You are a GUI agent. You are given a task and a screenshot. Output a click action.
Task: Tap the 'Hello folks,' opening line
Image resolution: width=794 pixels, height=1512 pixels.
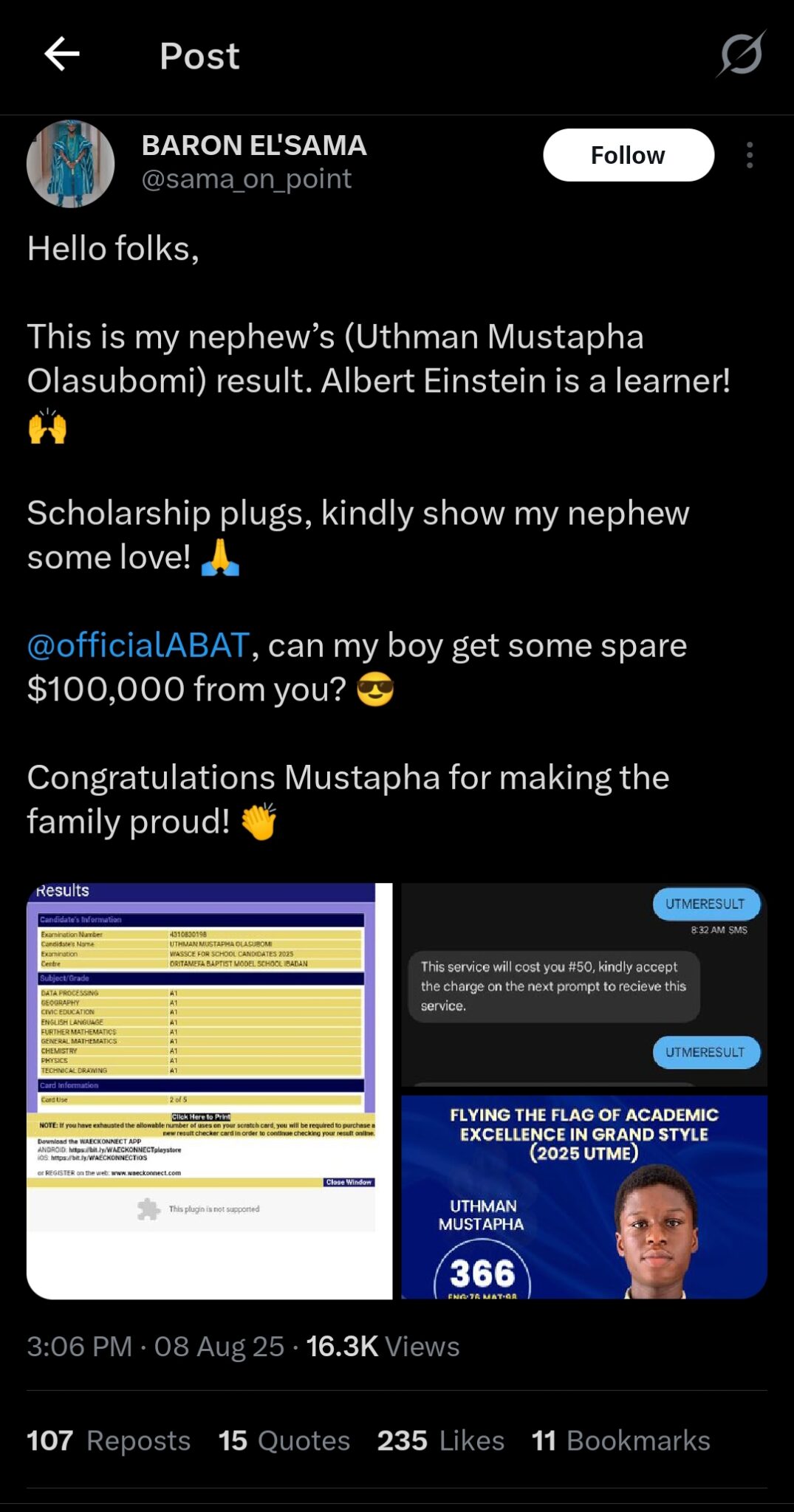click(x=113, y=249)
